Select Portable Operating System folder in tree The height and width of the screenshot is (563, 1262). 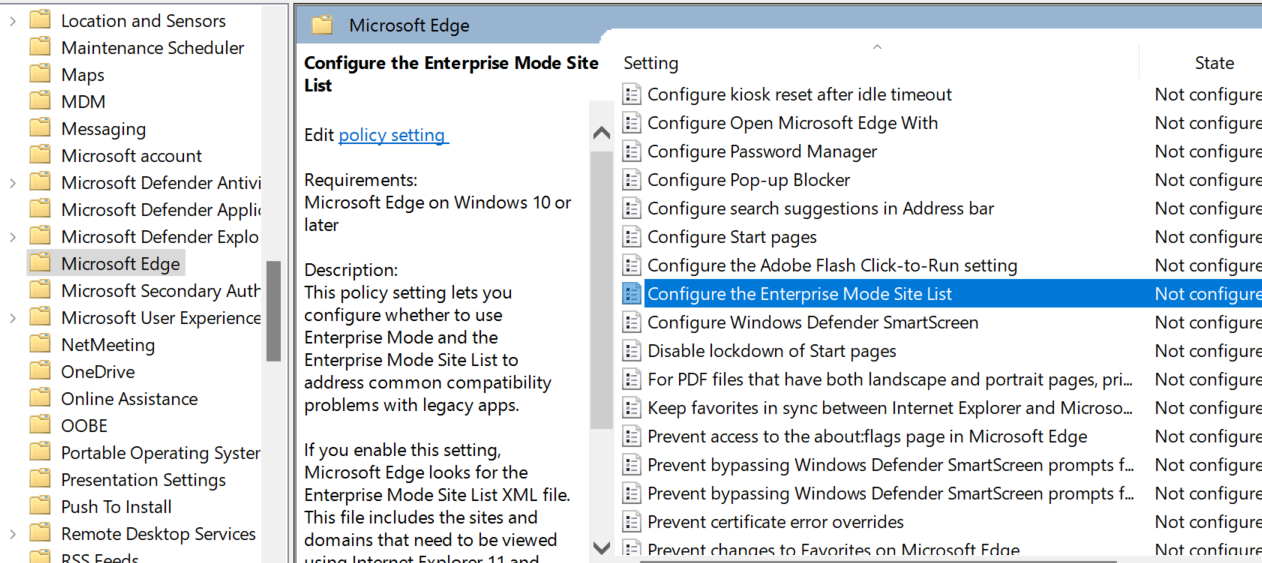tap(160, 452)
